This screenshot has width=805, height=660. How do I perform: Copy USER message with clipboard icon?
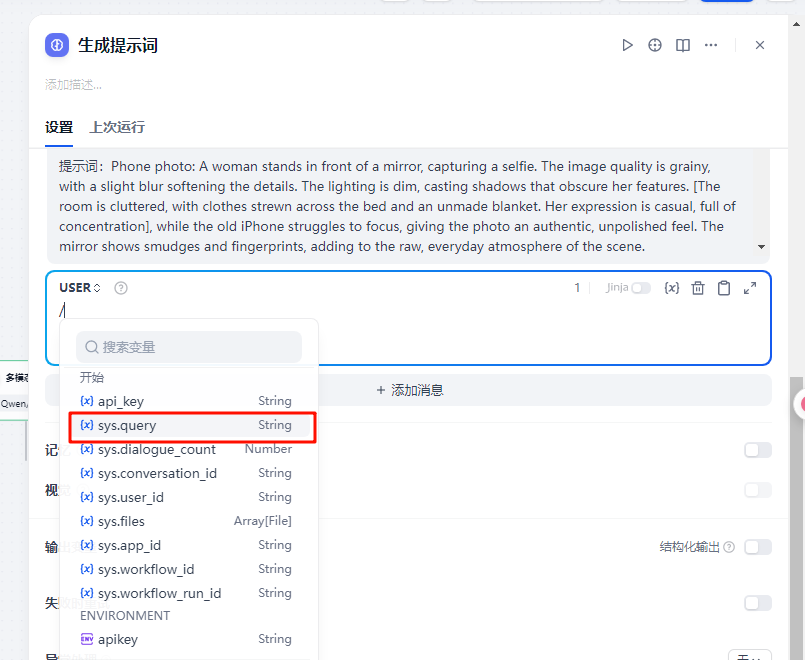724,288
